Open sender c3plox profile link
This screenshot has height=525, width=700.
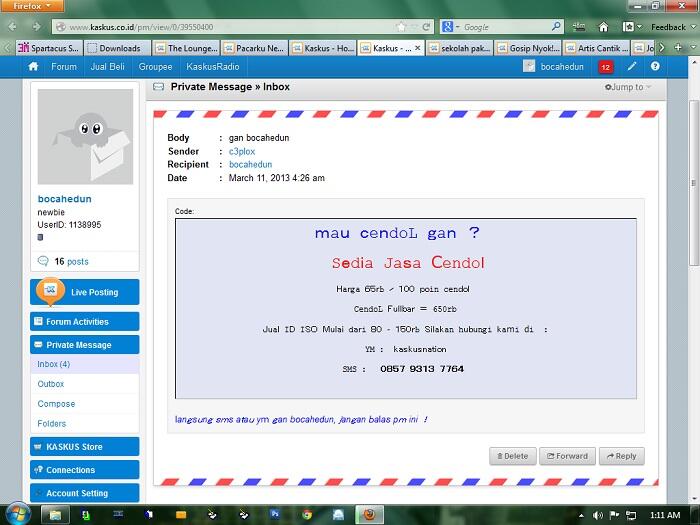click(x=242, y=151)
